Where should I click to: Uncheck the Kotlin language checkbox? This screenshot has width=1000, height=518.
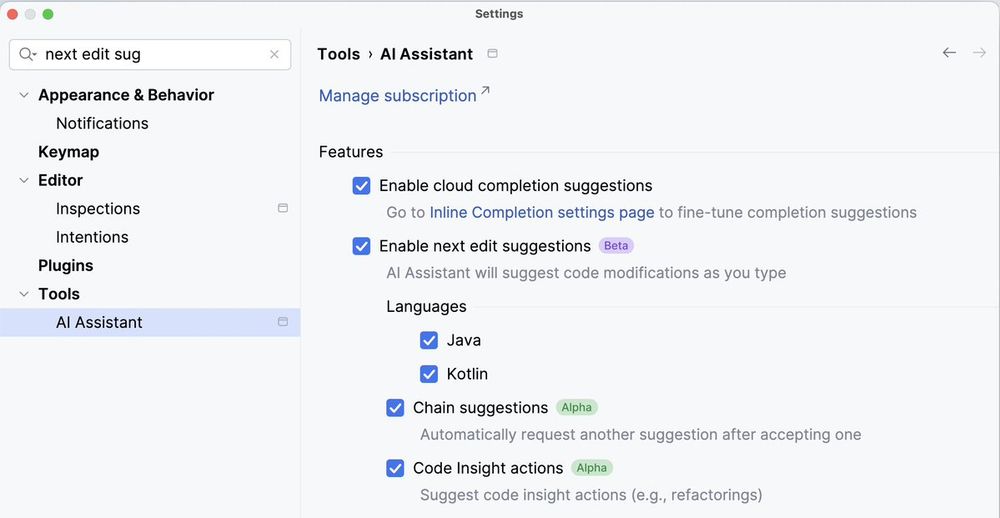tap(429, 374)
